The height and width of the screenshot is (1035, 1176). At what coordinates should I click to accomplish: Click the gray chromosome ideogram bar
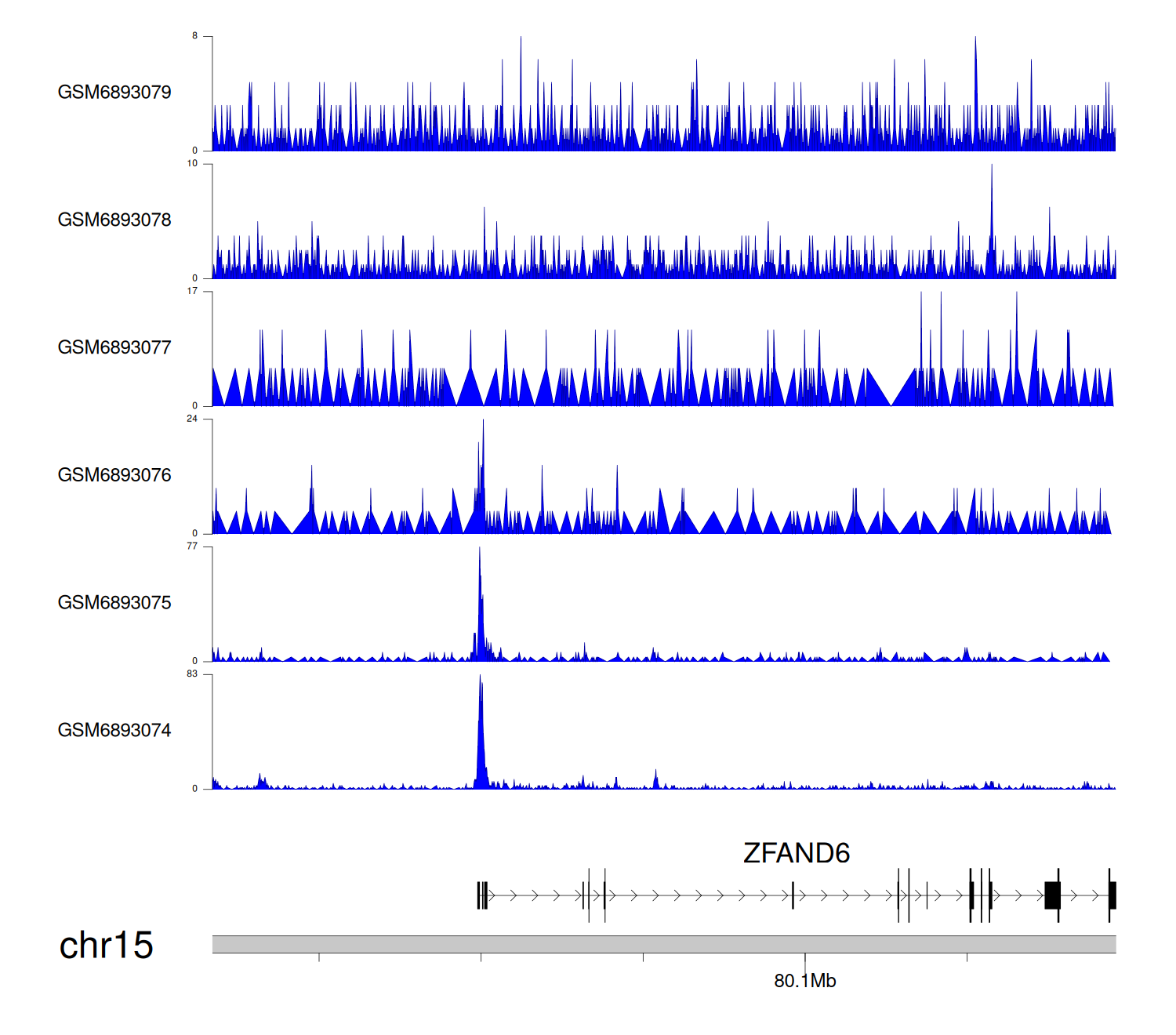pos(663,944)
